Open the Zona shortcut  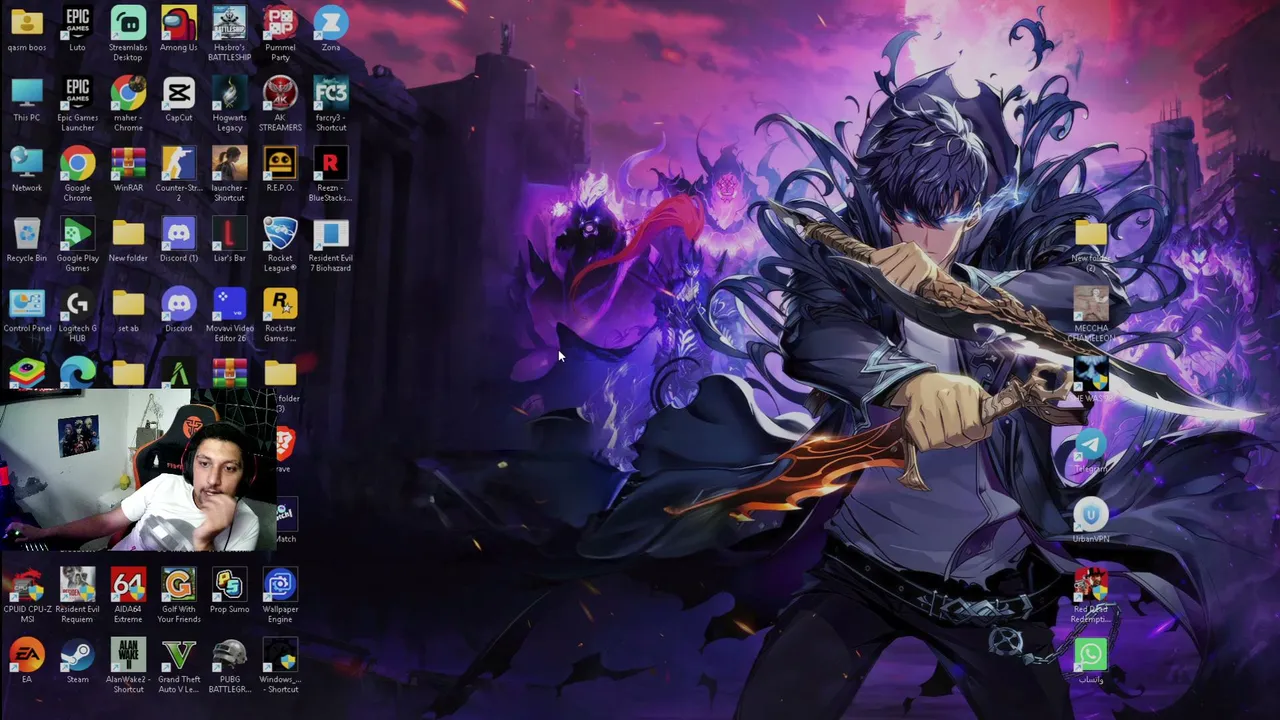(331, 29)
